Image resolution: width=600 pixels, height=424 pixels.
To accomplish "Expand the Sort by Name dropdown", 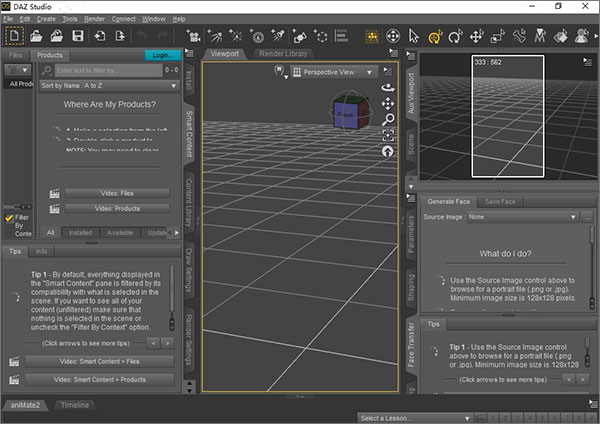I will click(x=108, y=87).
